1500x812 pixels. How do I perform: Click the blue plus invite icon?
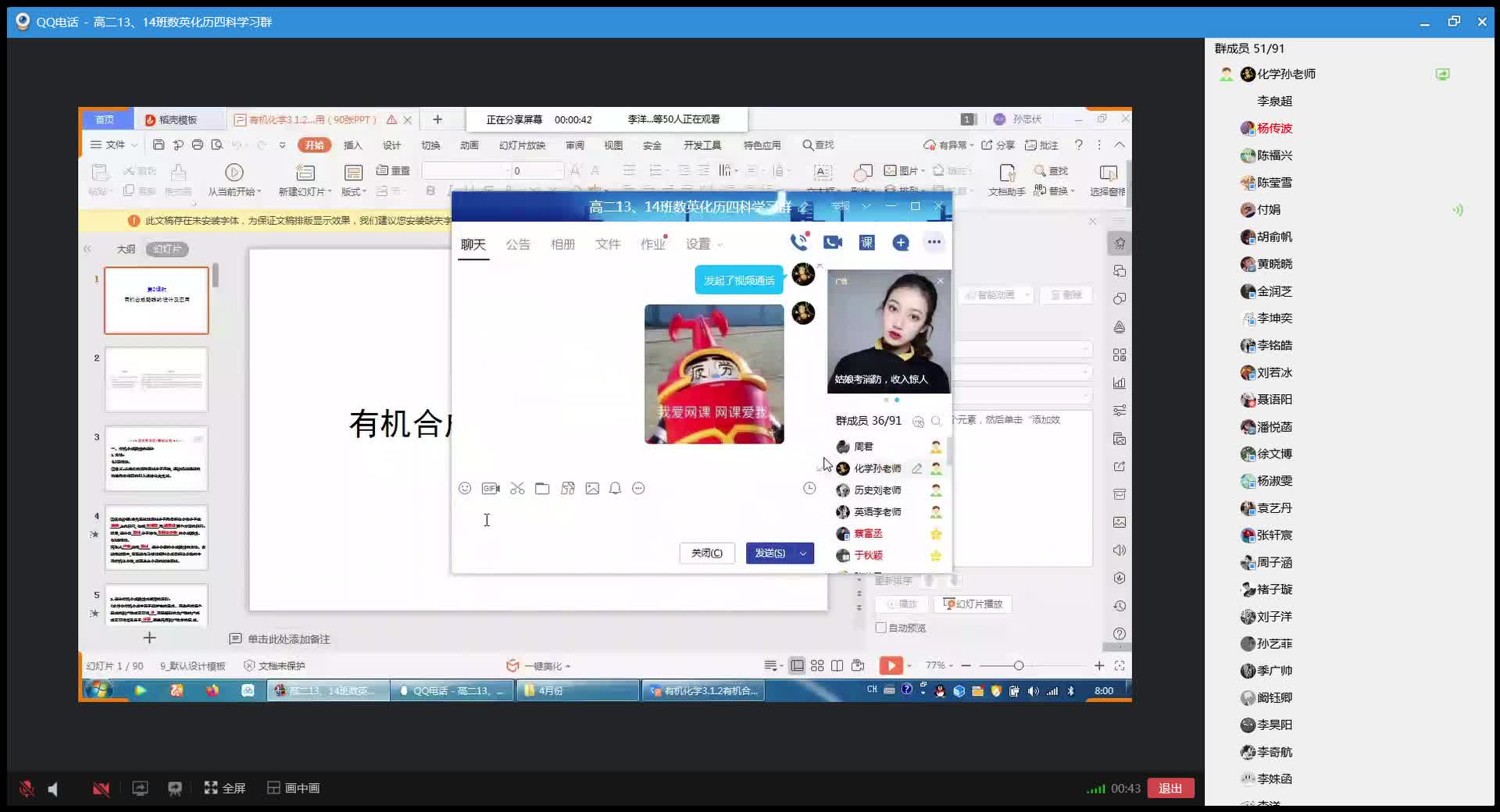pyautogui.click(x=901, y=243)
